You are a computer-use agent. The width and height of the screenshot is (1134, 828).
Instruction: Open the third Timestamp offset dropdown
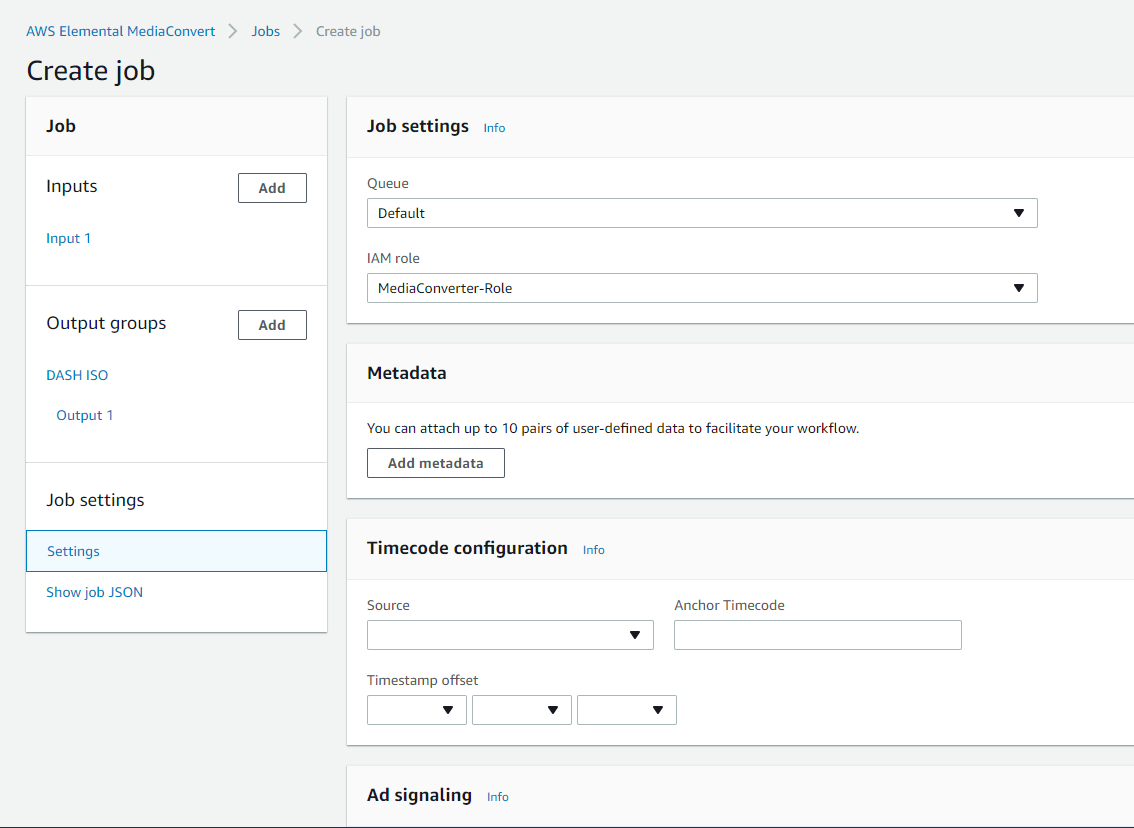pos(626,710)
